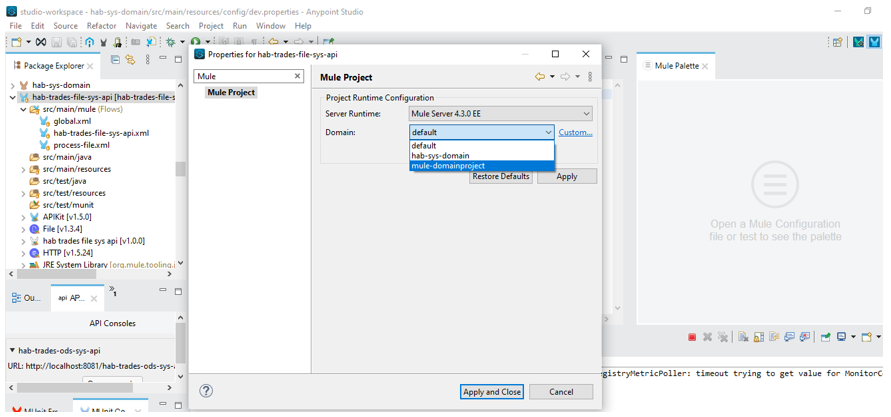Viewport: 891px width, 417px height.
Task: Click Remove Launch gray X icon
Action: click(707, 337)
